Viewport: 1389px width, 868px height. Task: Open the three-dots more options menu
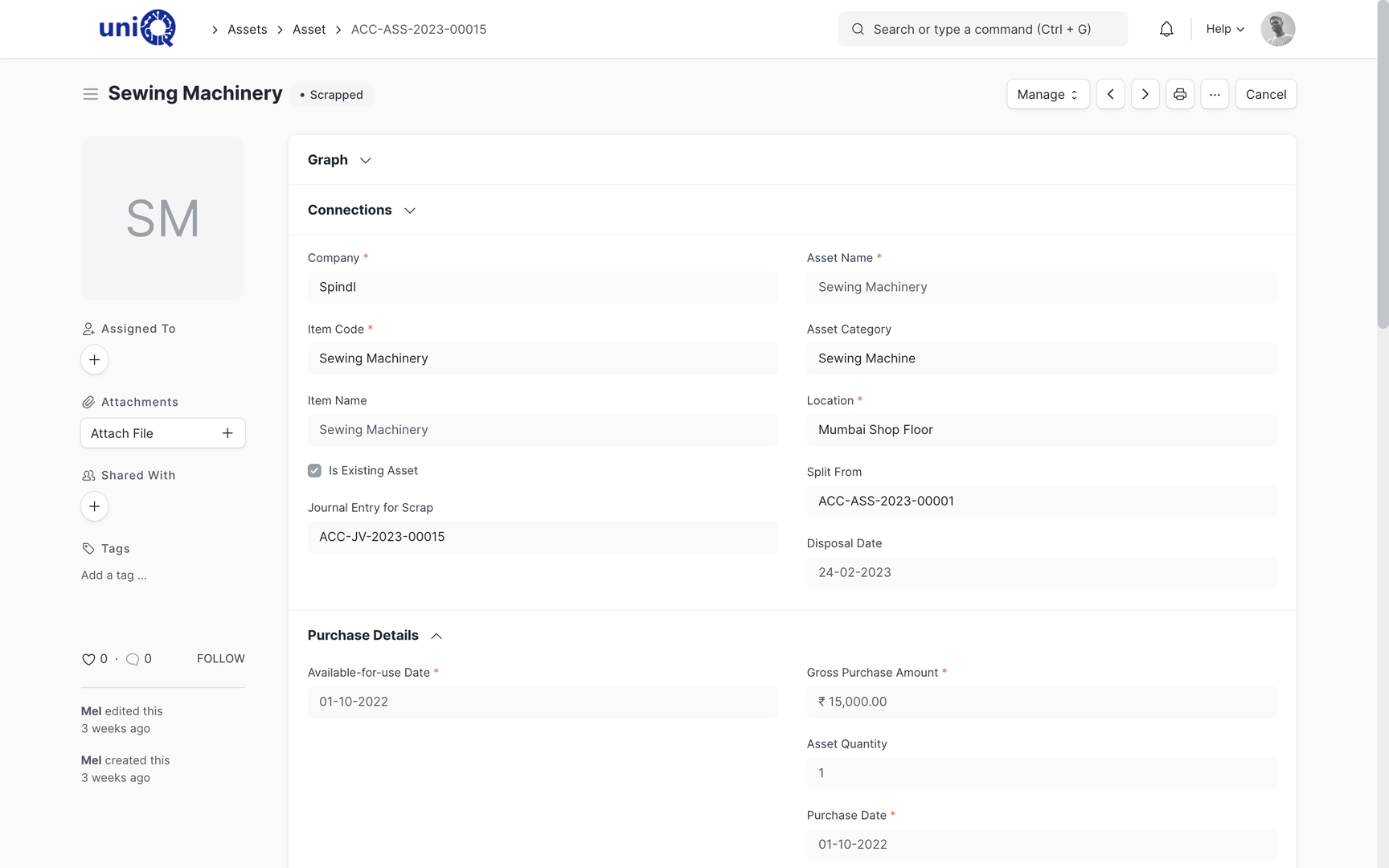[x=1215, y=94]
